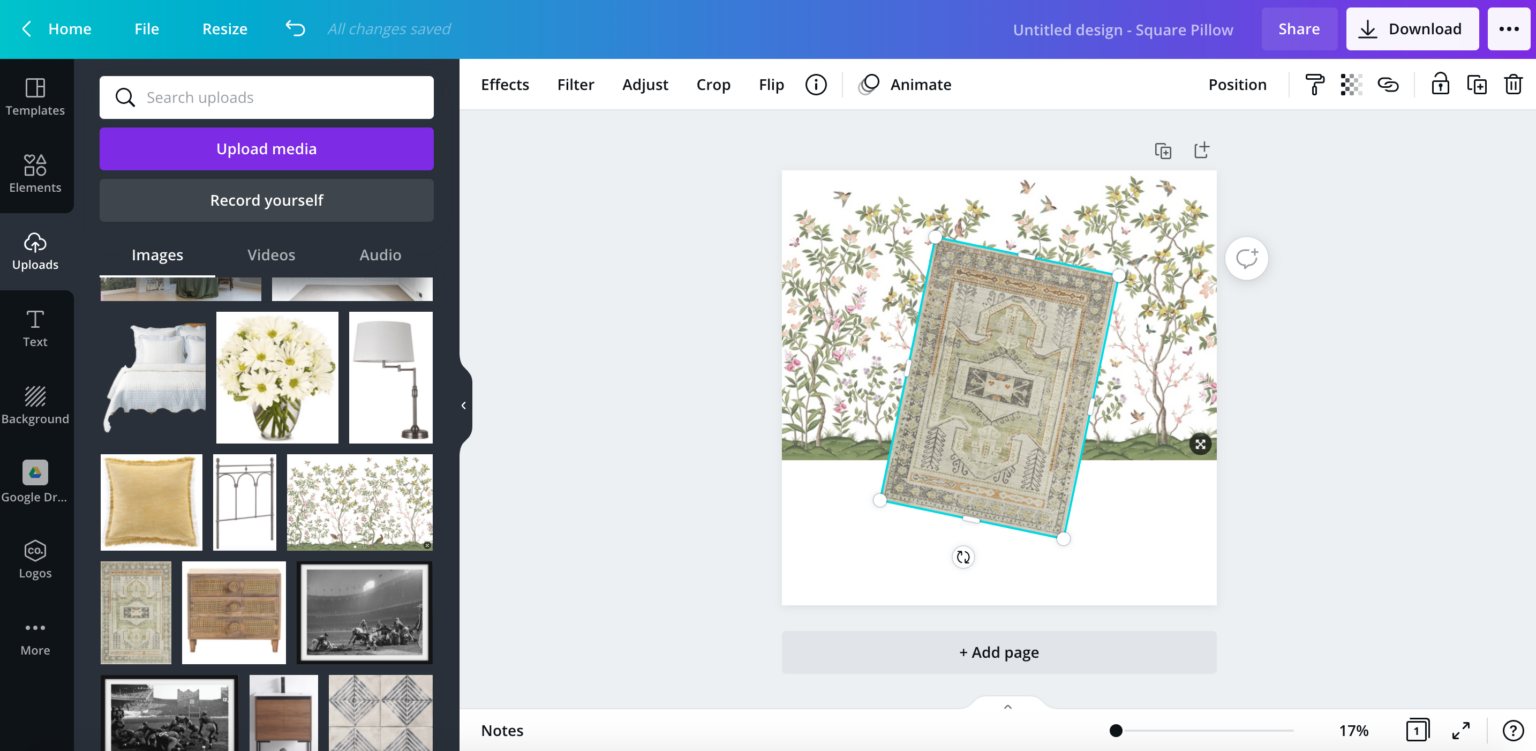1536x751 pixels.
Task: Click the undo arrow icon
Action: (295, 29)
